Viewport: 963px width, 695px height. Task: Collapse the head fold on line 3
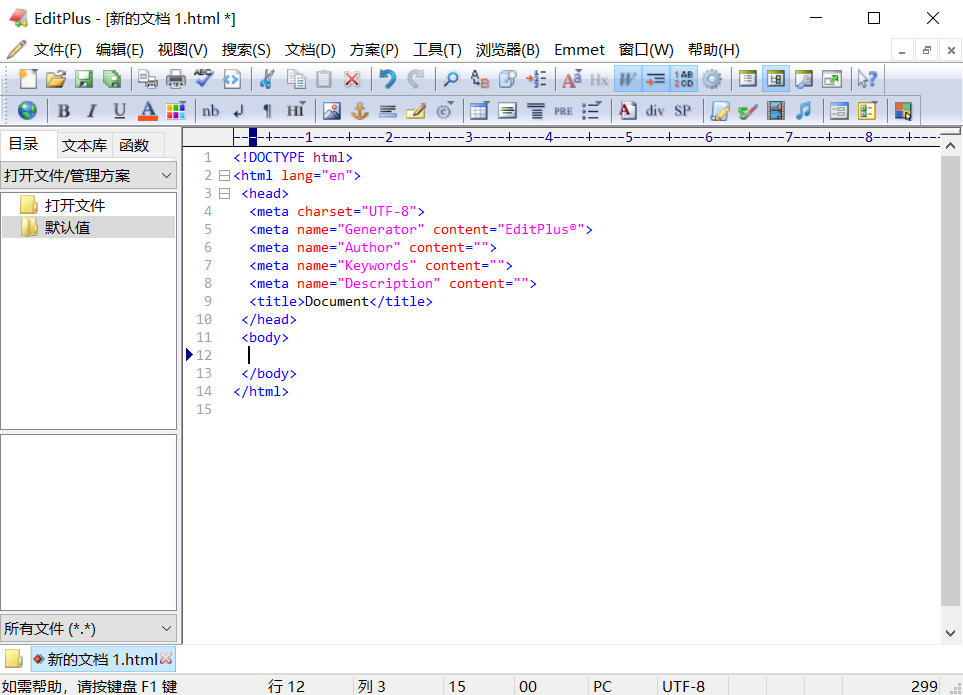(225, 193)
